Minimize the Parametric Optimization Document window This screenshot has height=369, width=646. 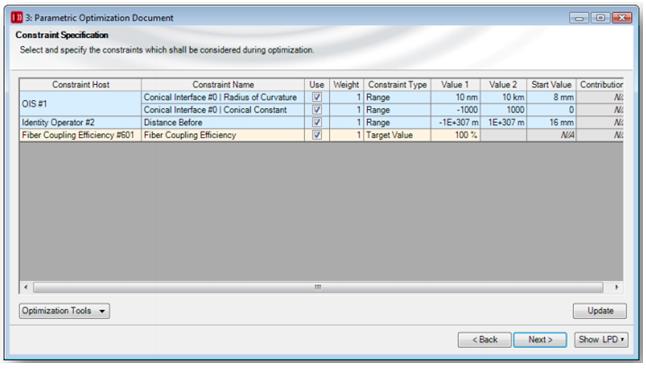pyautogui.click(x=579, y=18)
